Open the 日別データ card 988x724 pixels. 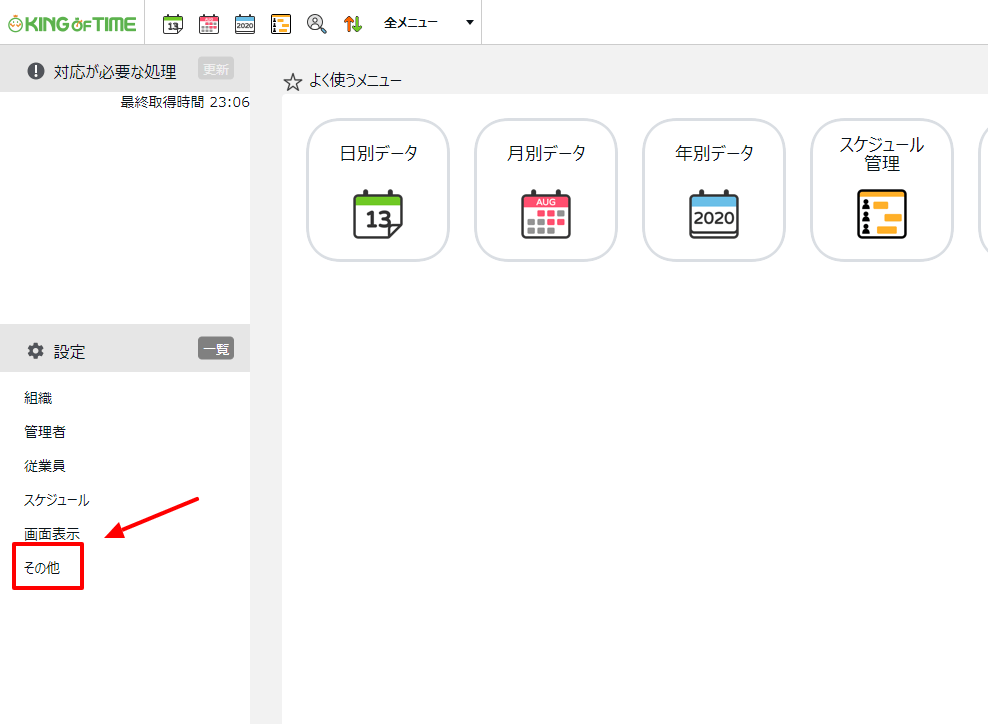click(x=378, y=190)
